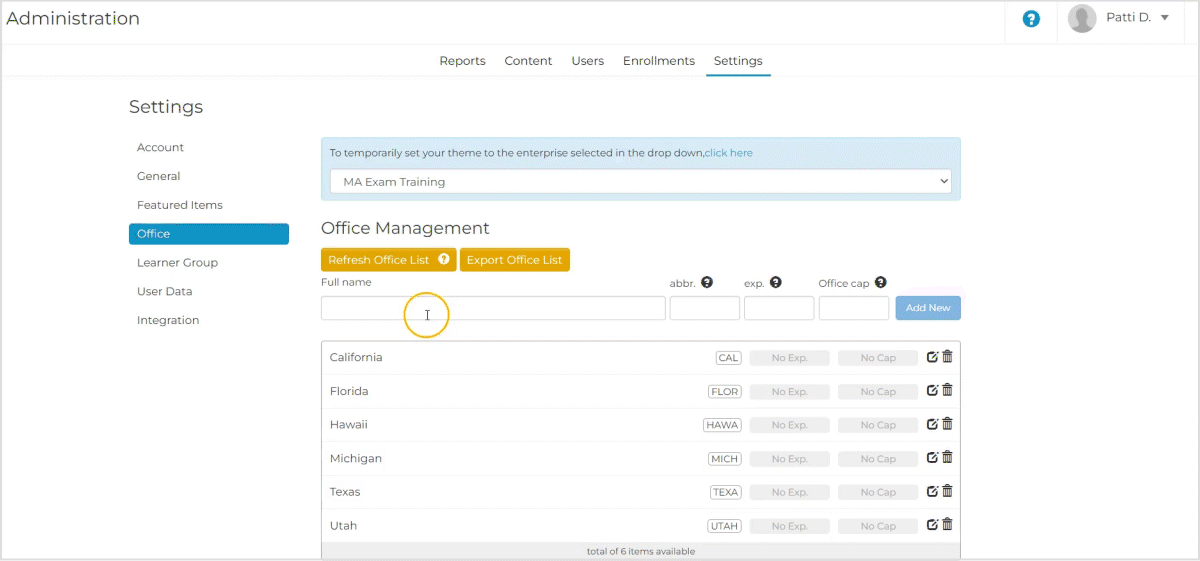
Task: Click the Full name input field
Action: point(492,308)
